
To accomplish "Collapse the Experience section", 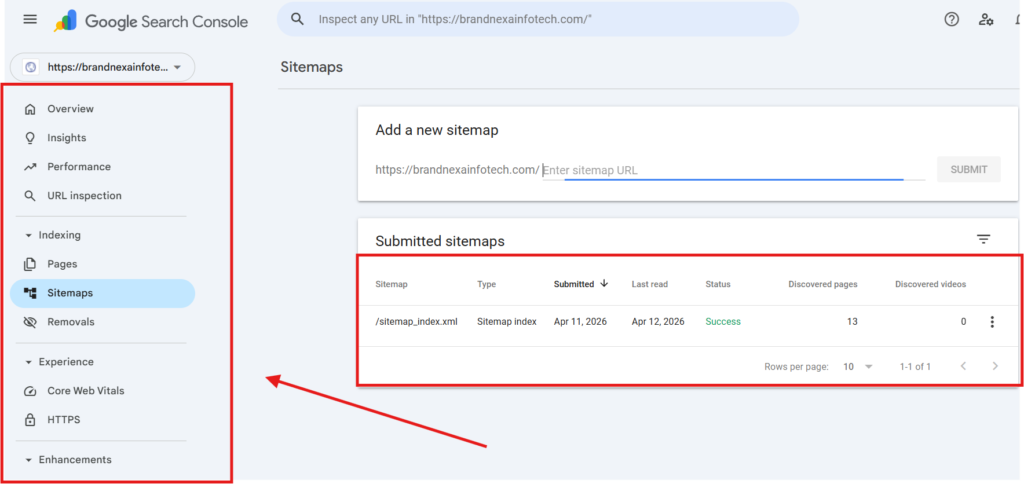I will coord(29,362).
